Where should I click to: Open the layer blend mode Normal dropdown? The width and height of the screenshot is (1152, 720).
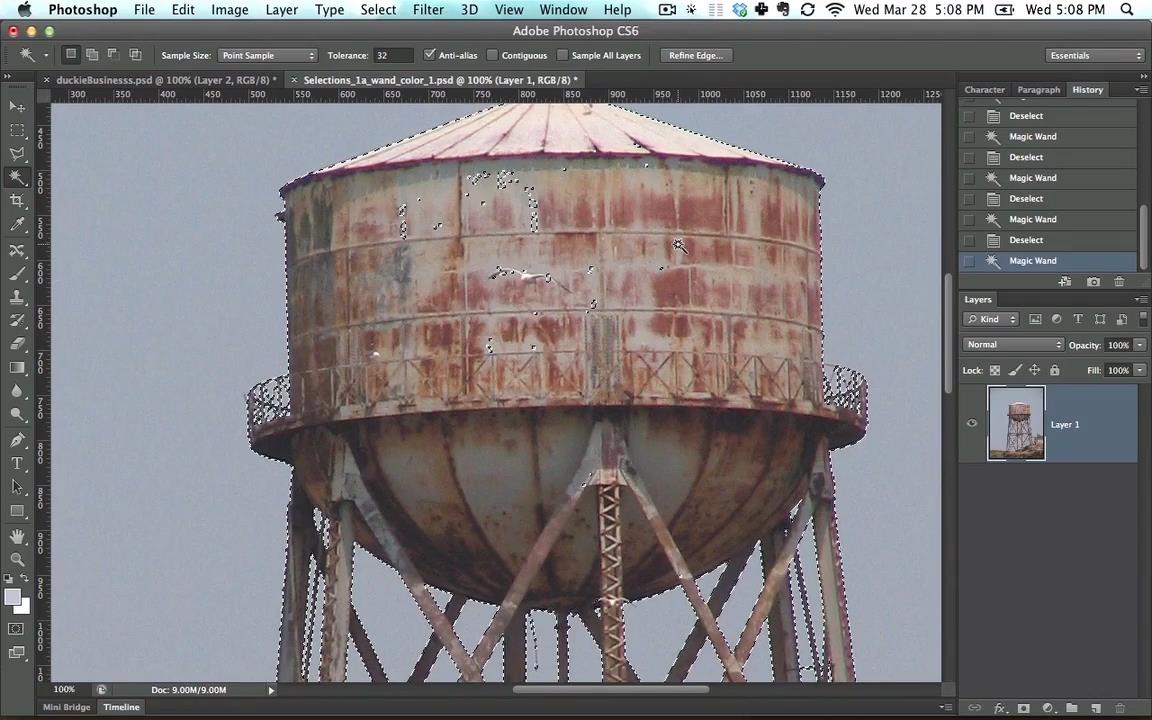coord(1012,345)
